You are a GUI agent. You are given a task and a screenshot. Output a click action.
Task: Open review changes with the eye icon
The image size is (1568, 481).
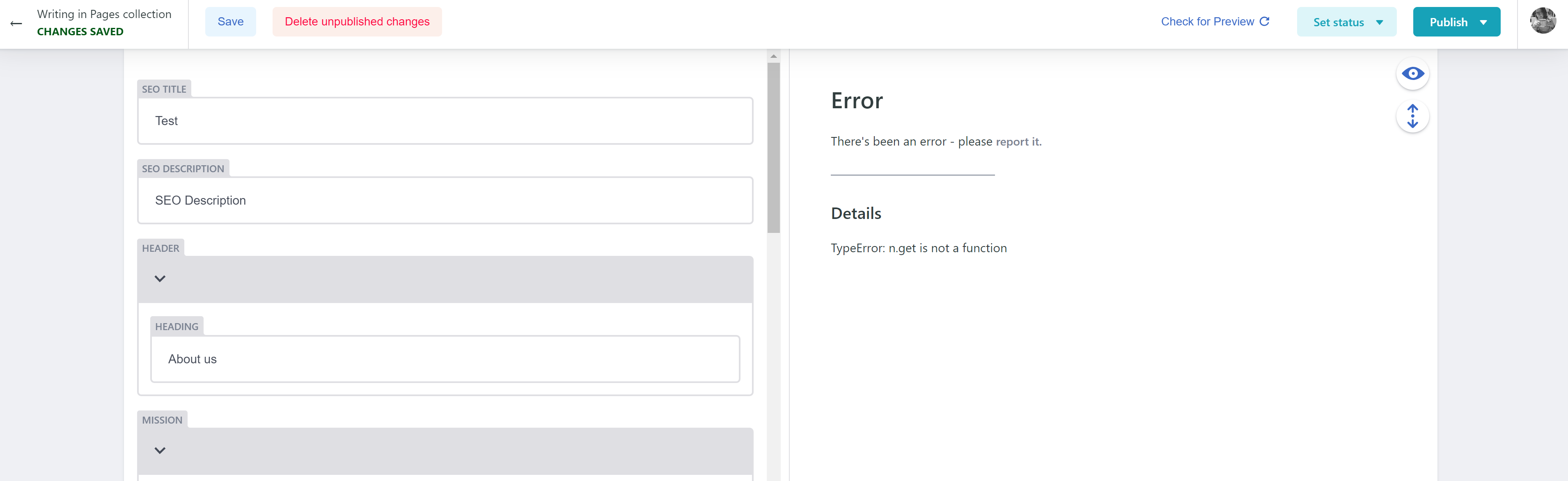[1413, 73]
